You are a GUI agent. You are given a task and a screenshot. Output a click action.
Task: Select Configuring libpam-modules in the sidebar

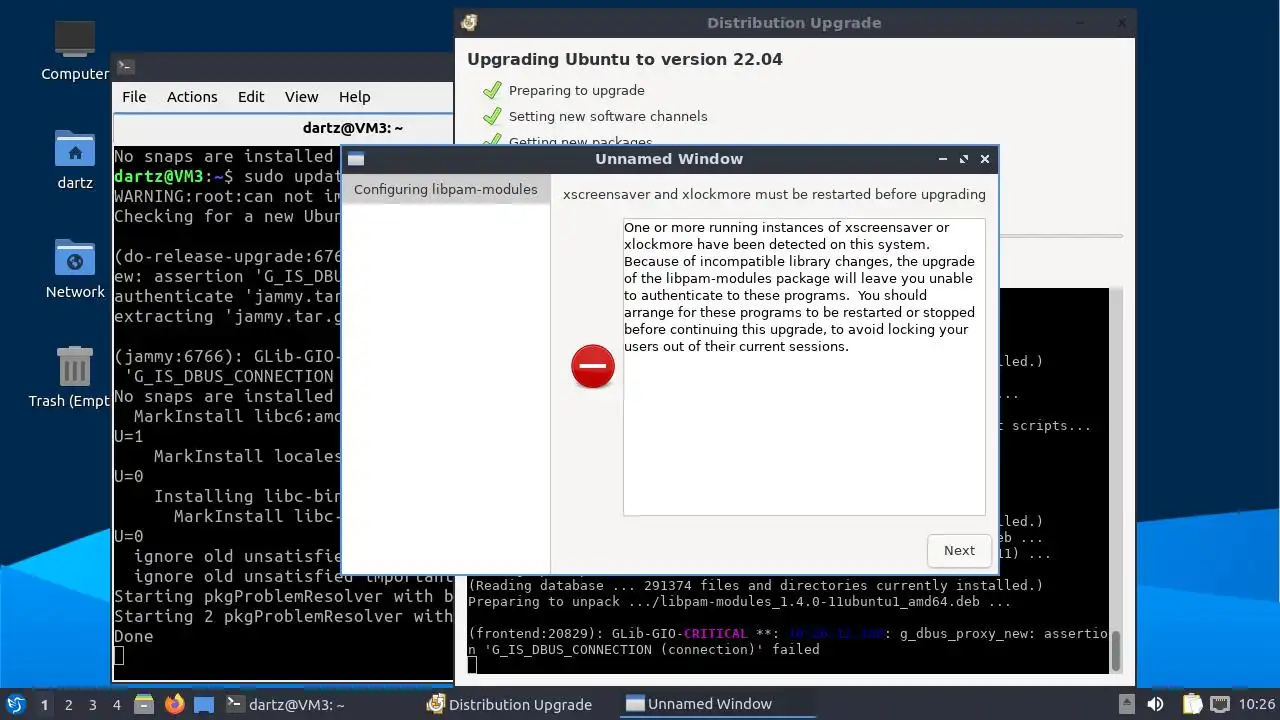click(x=445, y=189)
